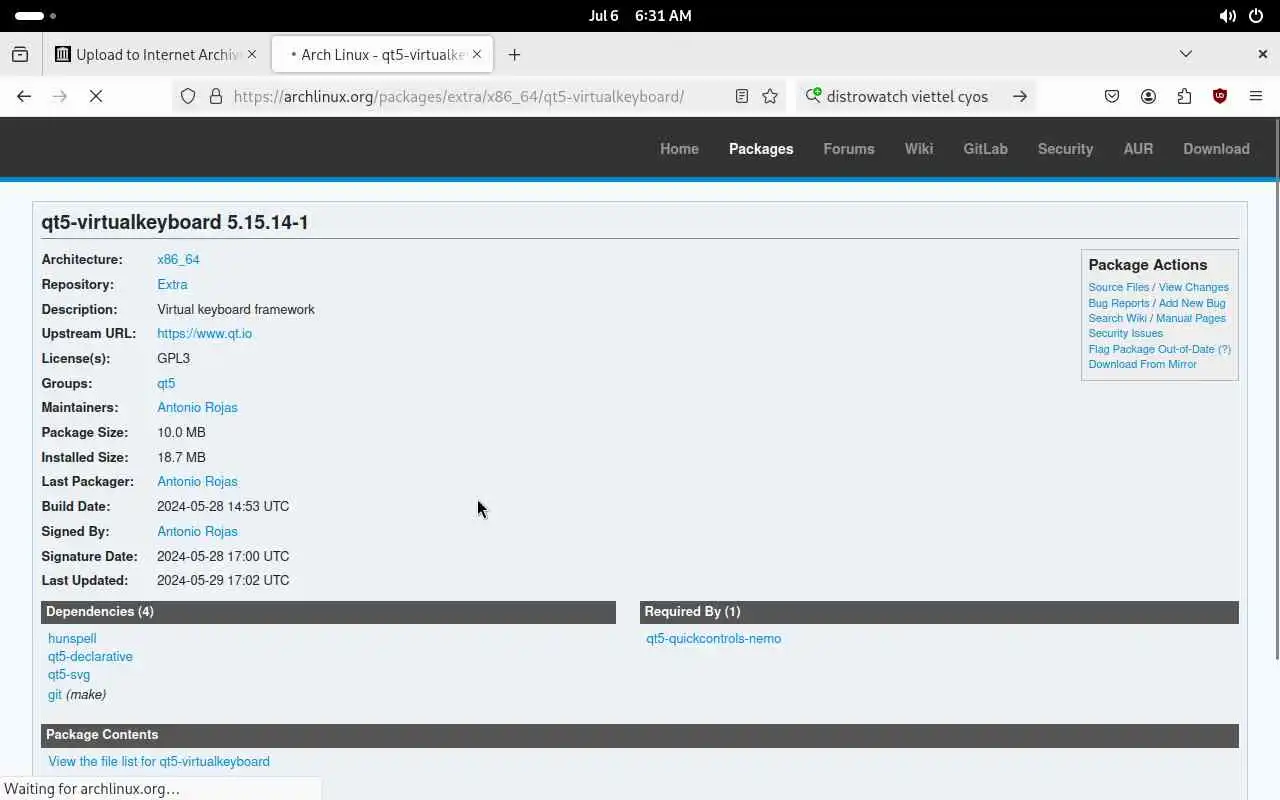This screenshot has height=800, width=1280.
Task: Close the browser window
Action: coord(1262,54)
